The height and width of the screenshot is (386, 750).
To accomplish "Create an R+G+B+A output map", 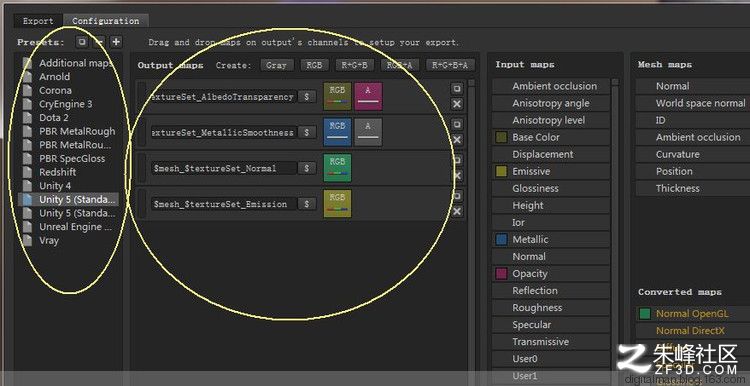I will [450, 65].
